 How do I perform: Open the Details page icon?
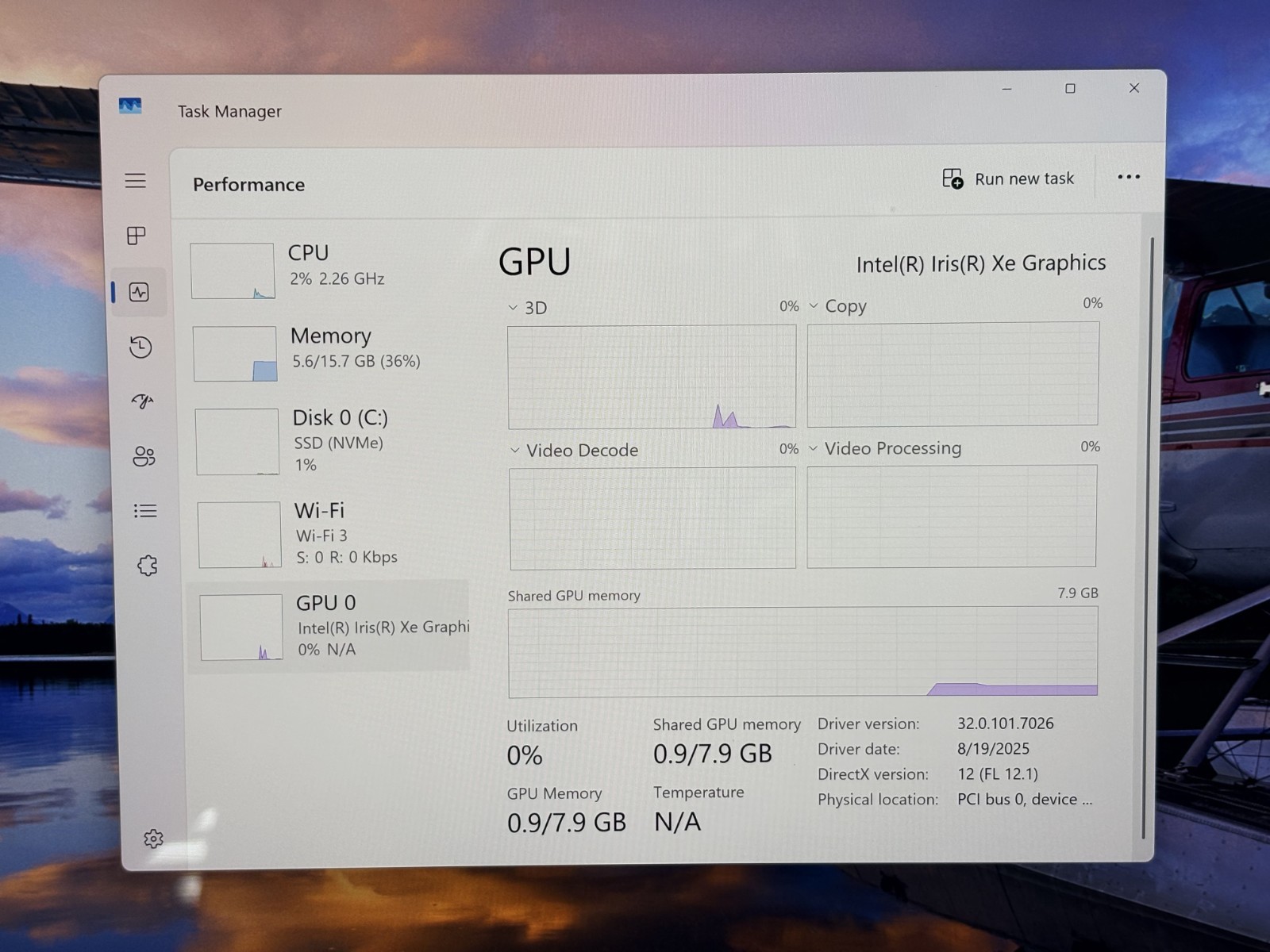[145, 511]
